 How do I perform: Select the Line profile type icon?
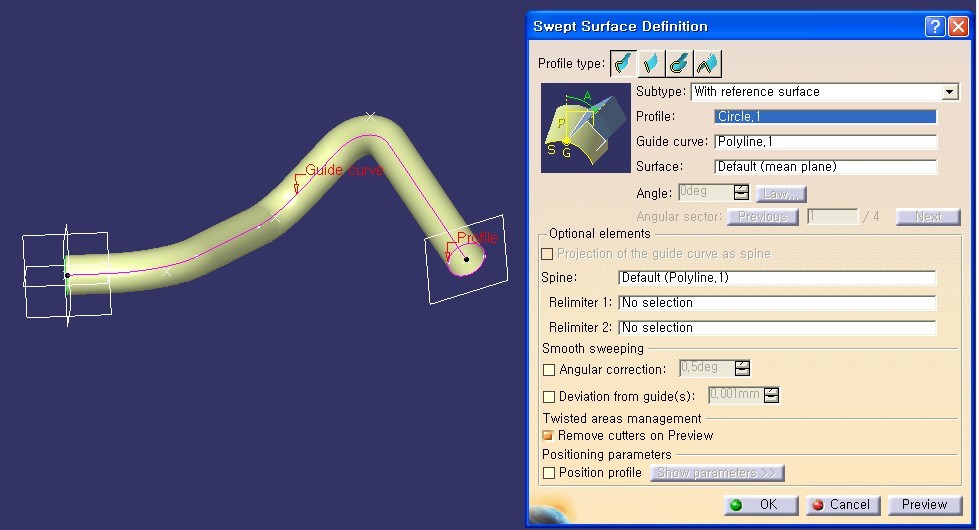click(x=651, y=64)
